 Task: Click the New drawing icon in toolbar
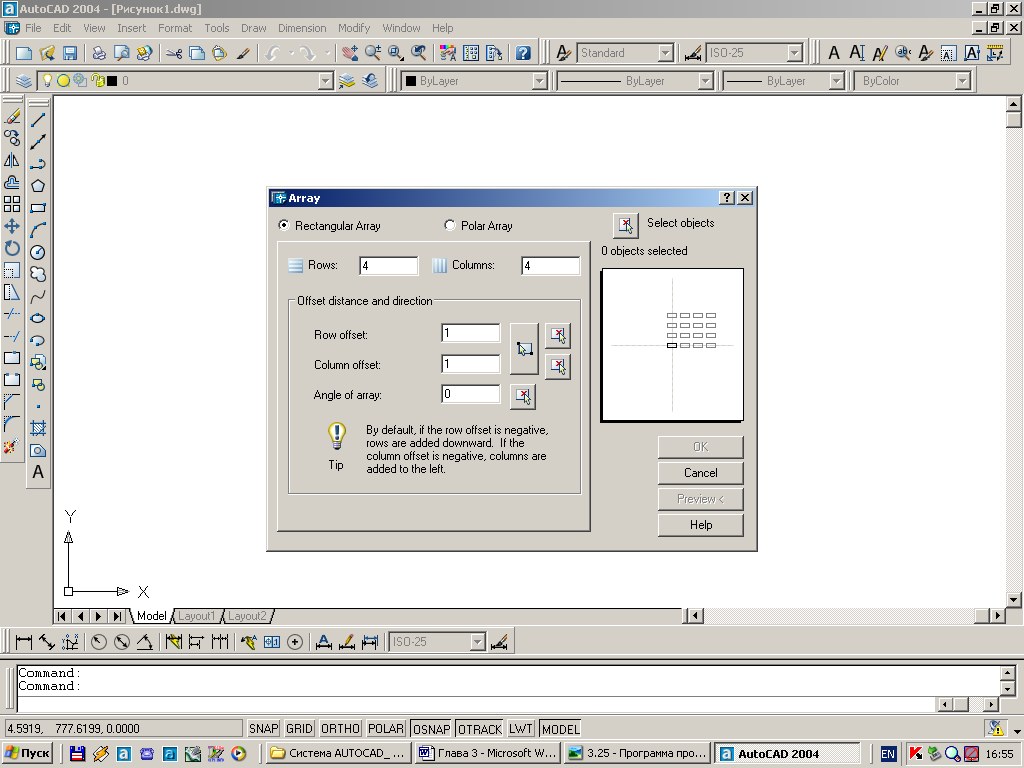click(24, 54)
